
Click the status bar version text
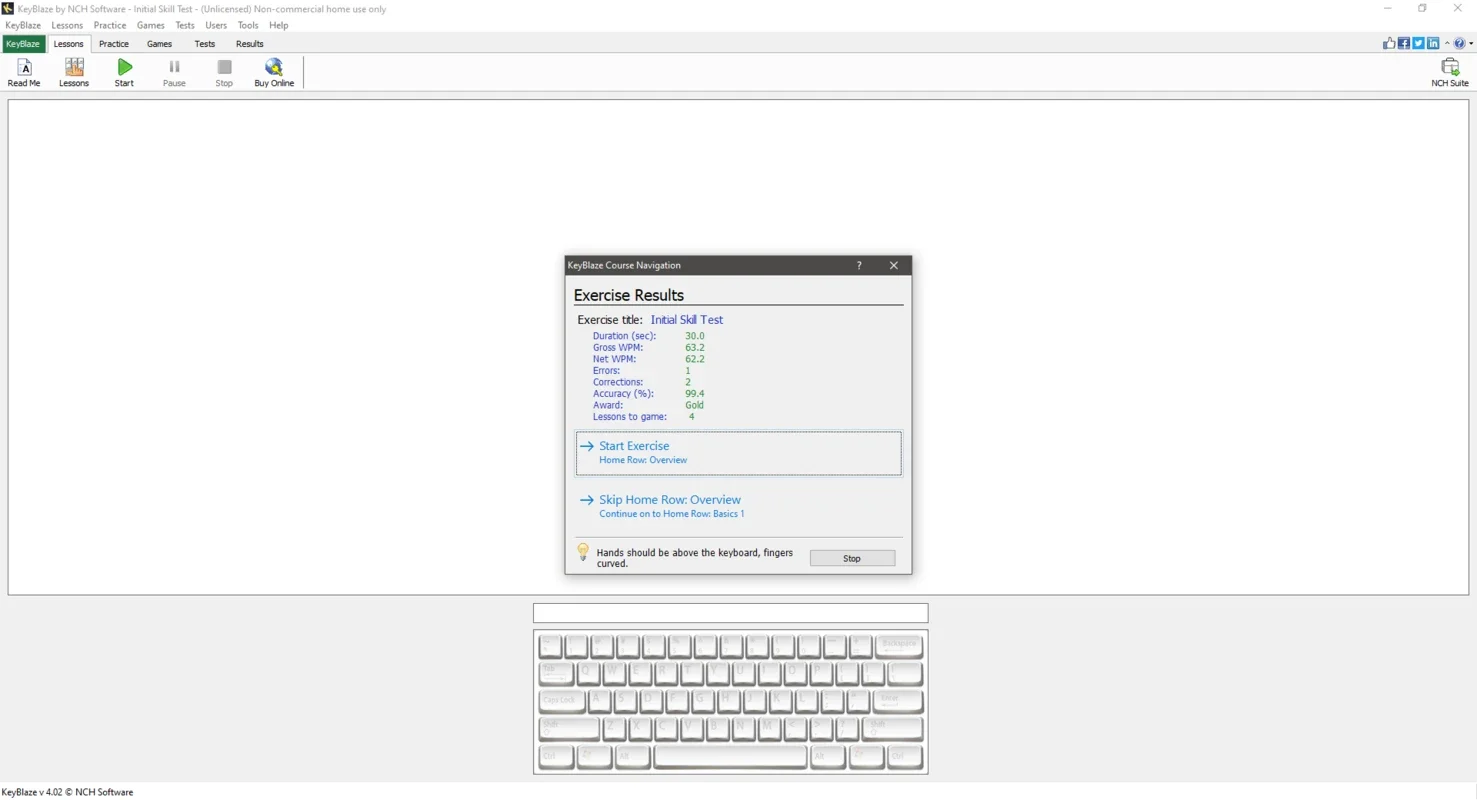point(67,792)
